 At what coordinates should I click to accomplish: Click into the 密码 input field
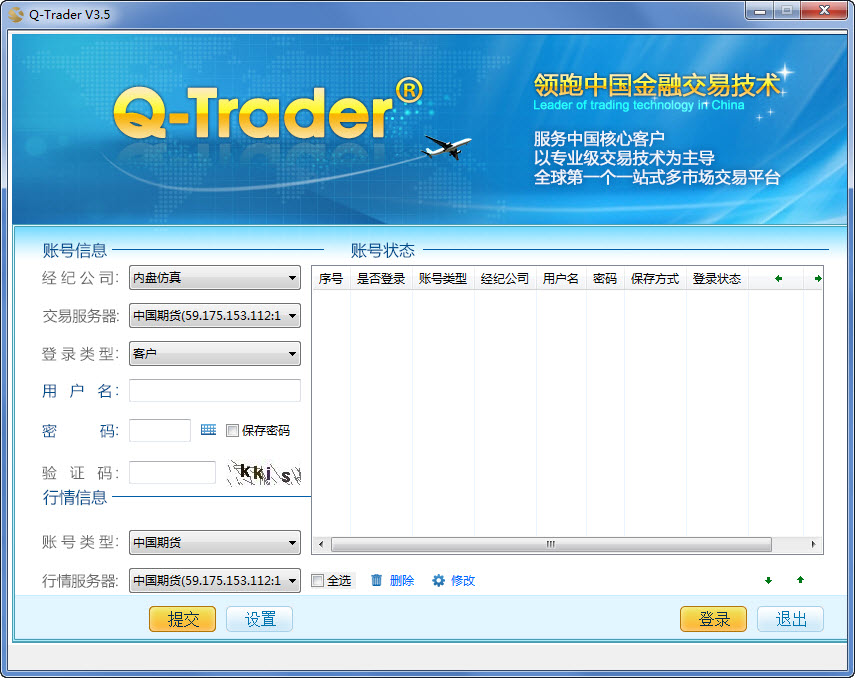coord(160,430)
